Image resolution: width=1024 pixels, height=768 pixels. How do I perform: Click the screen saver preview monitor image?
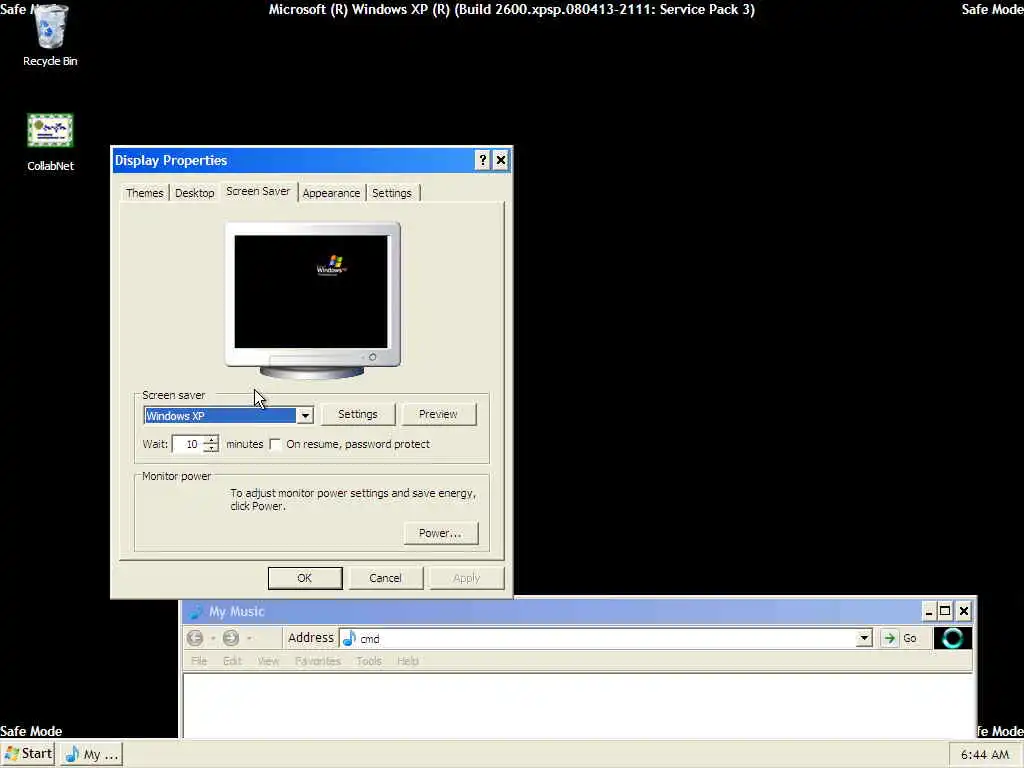(x=312, y=300)
